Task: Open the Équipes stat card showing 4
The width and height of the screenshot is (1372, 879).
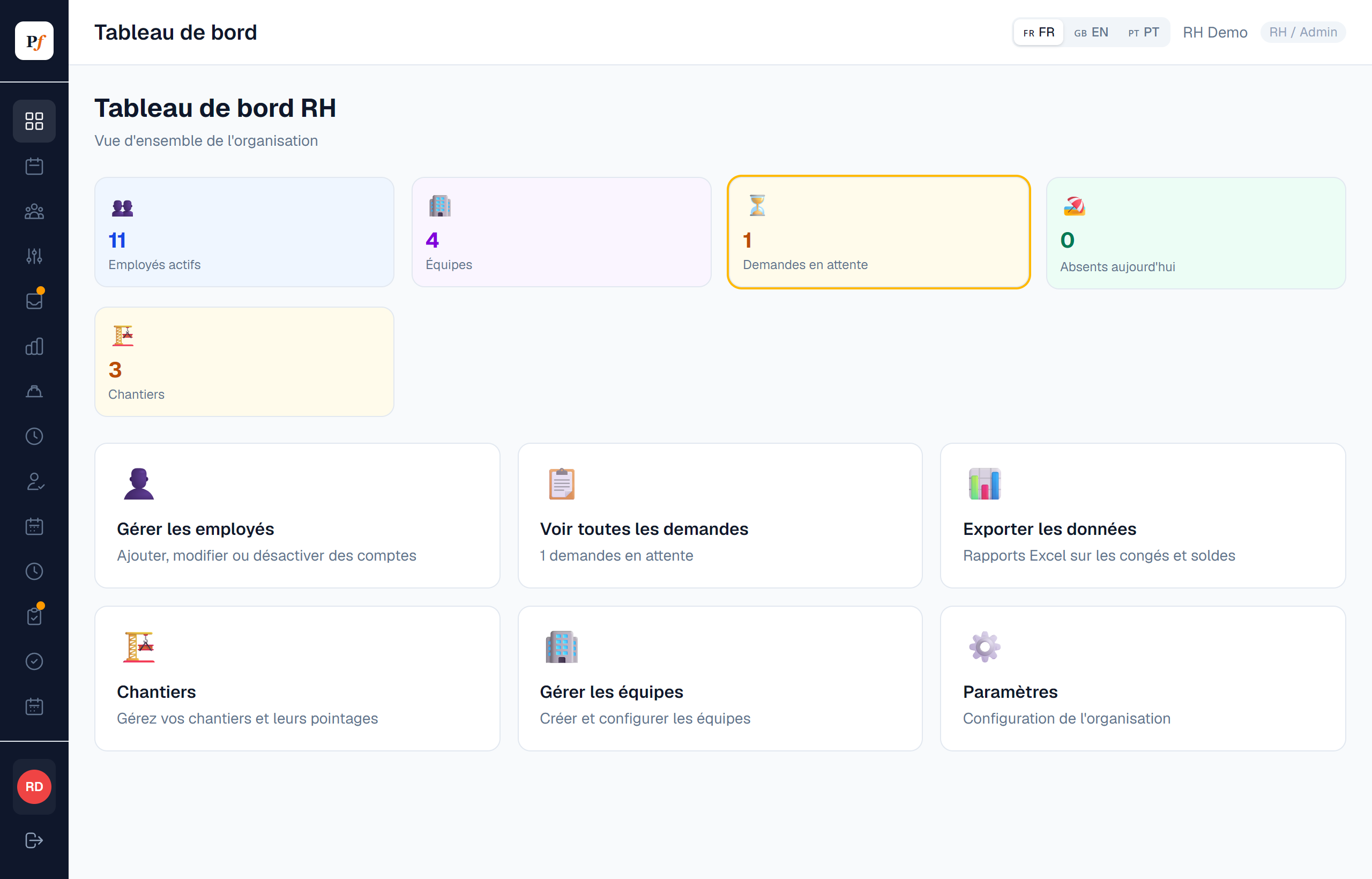Action: (562, 232)
